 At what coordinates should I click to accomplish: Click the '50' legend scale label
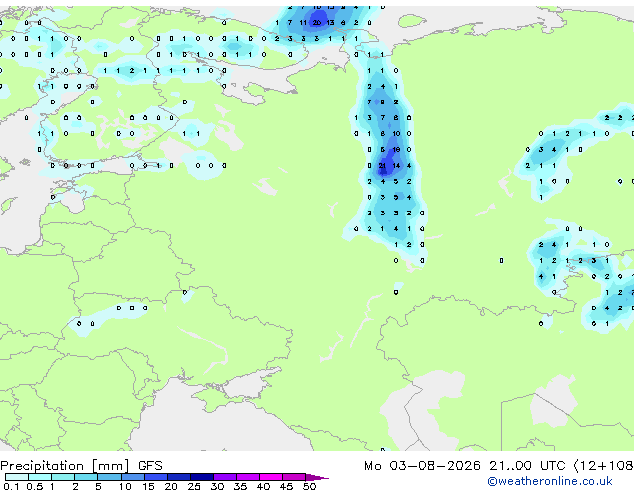(x=309, y=486)
